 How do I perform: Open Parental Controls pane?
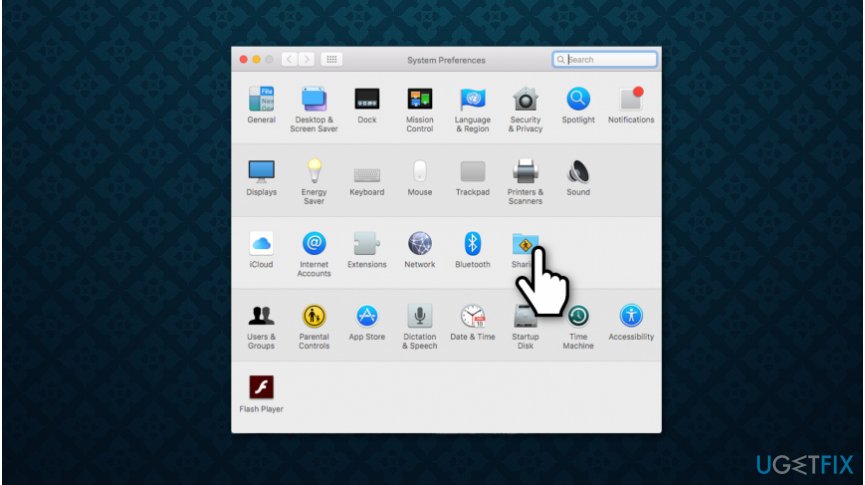coord(314,316)
